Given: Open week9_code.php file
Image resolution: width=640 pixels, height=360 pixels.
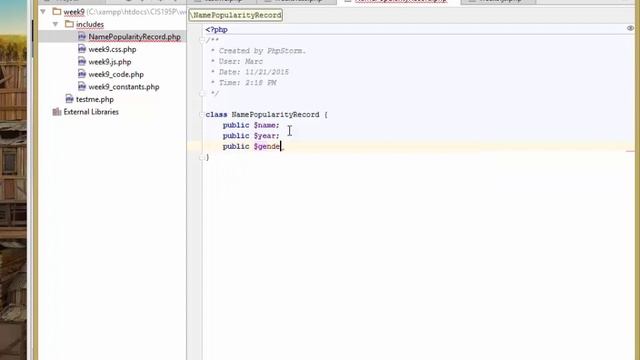Looking at the screenshot, I should tap(116, 74).
